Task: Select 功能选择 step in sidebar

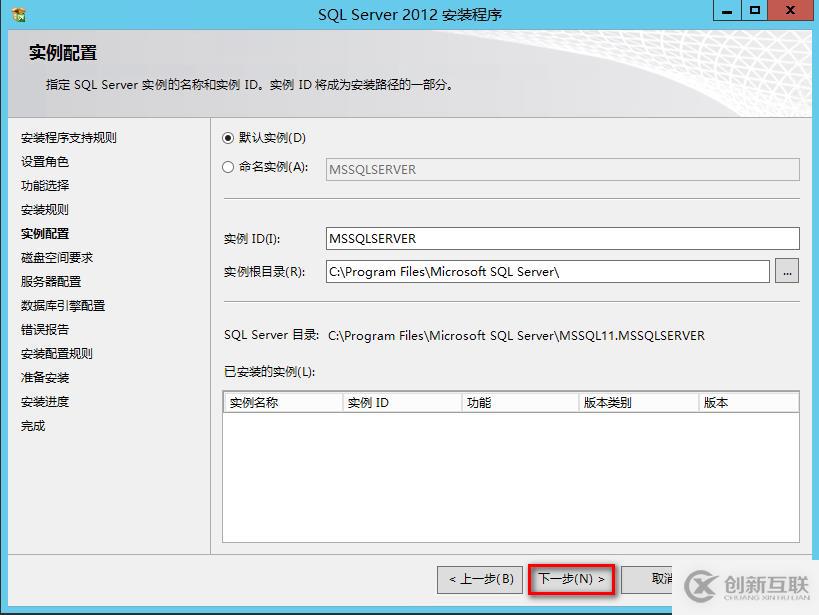Action: pyautogui.click(x=45, y=185)
